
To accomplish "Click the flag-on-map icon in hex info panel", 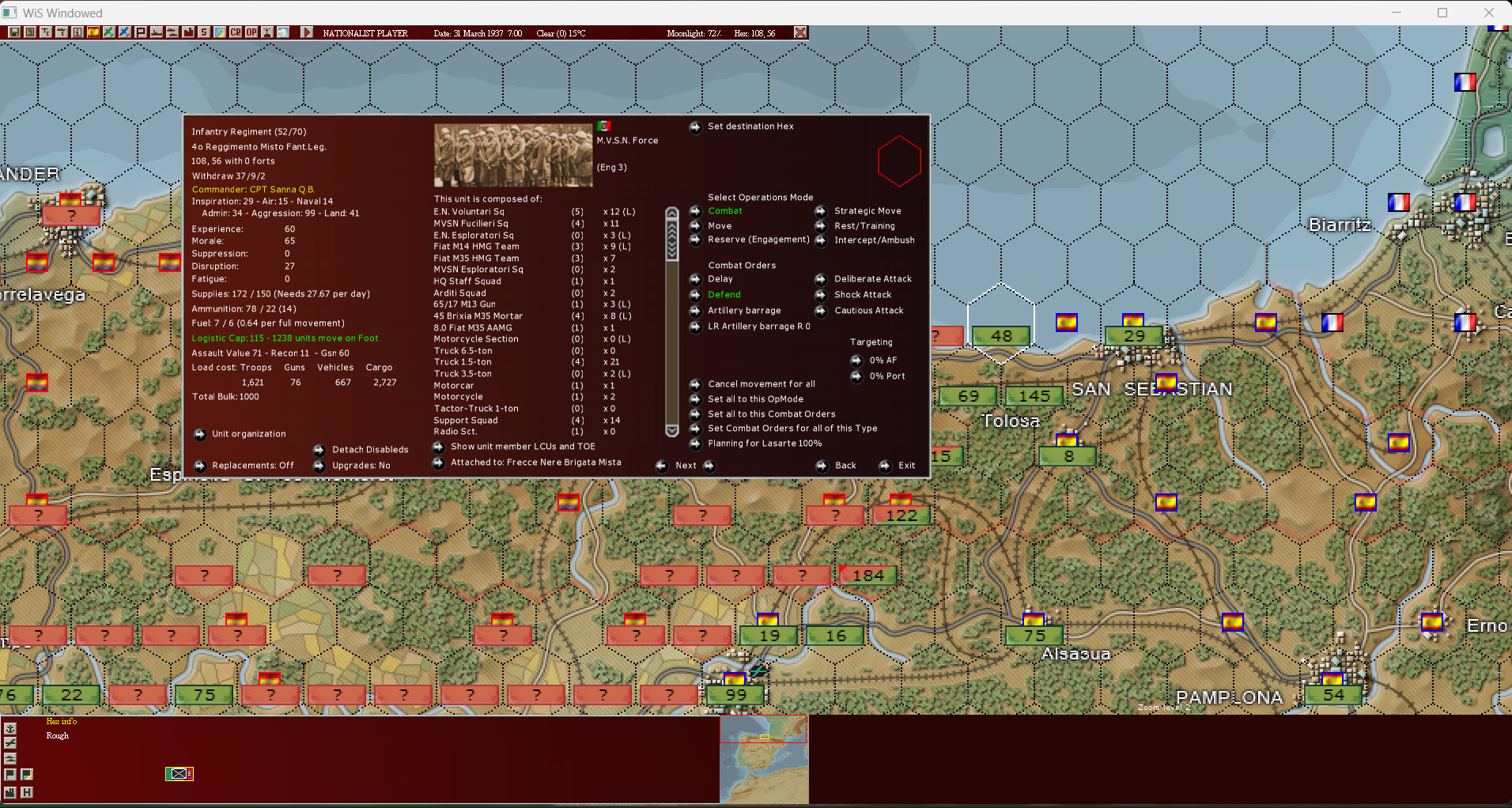I will 27,775.
